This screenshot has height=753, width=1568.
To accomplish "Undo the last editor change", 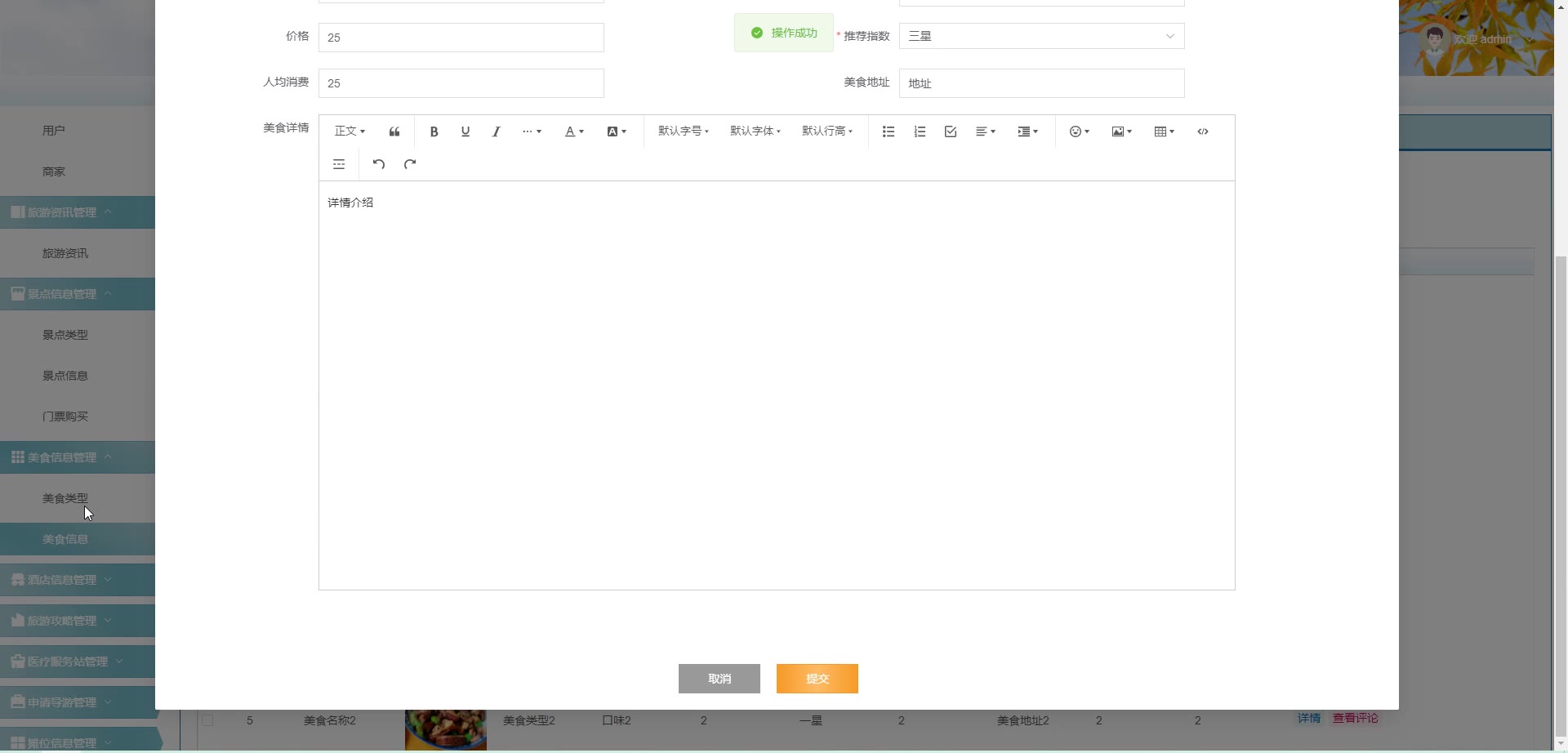I will point(379,164).
